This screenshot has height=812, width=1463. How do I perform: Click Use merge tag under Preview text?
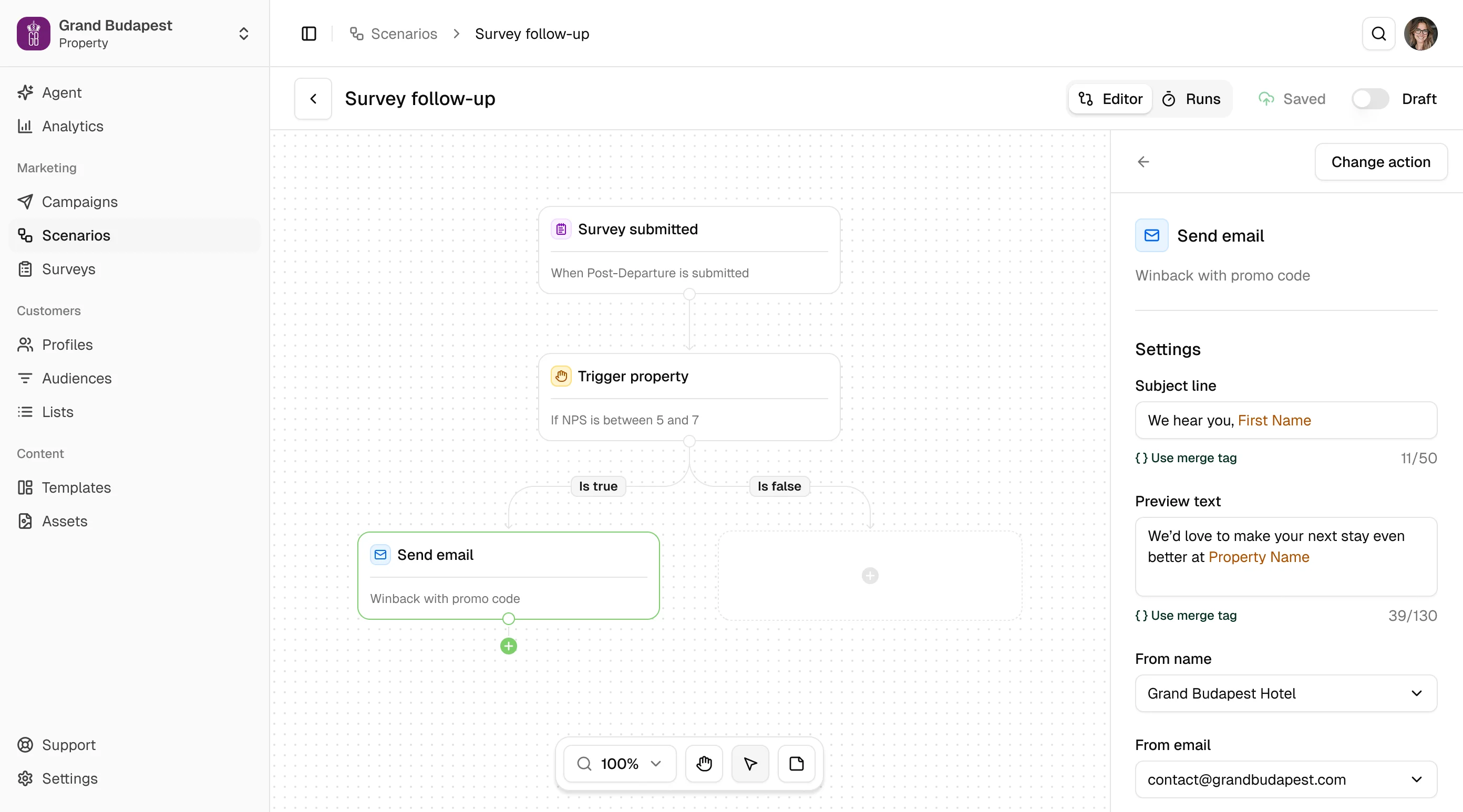coord(1186,616)
